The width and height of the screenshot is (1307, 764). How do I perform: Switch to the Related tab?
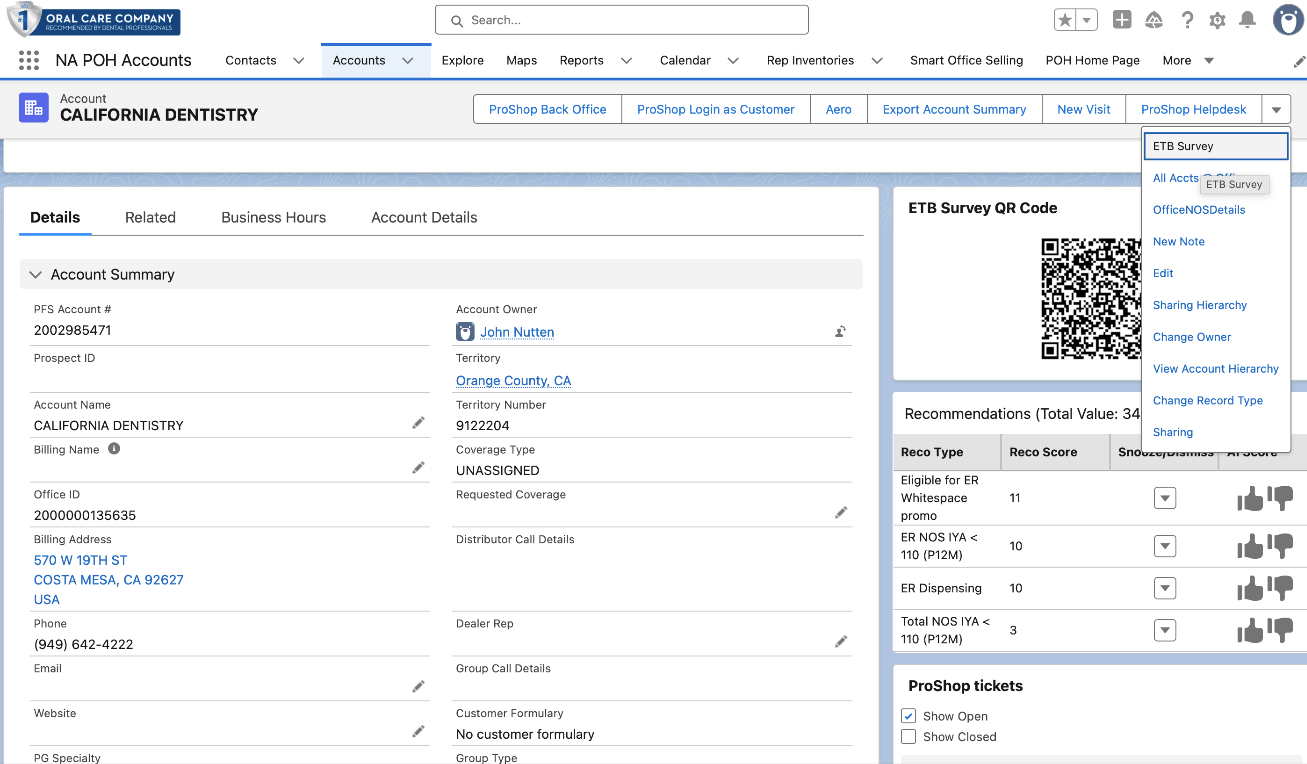(150, 217)
